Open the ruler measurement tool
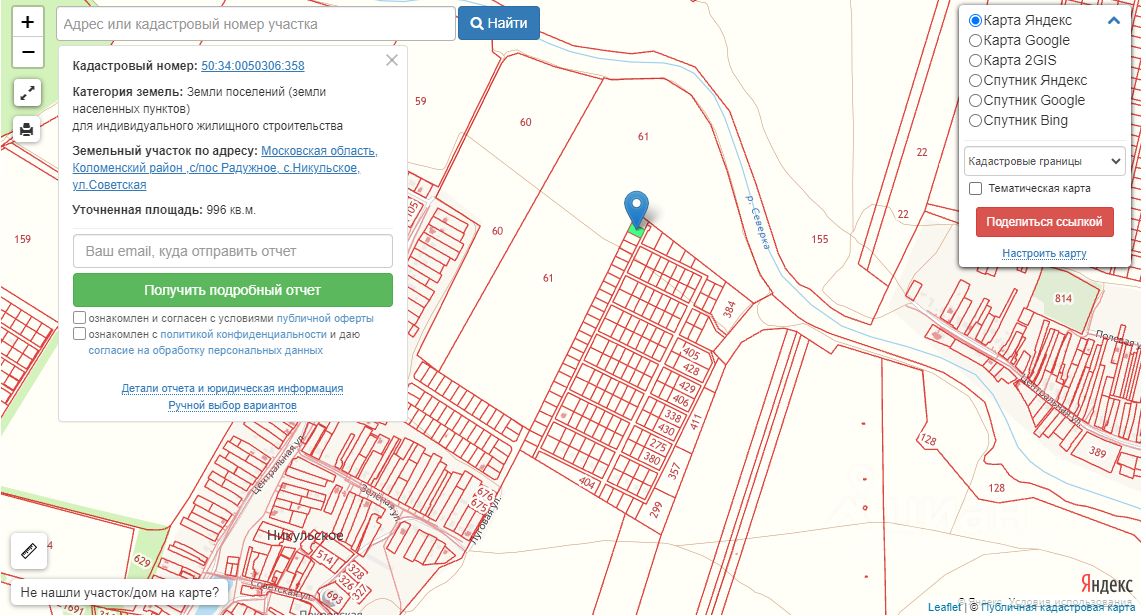 point(28,550)
